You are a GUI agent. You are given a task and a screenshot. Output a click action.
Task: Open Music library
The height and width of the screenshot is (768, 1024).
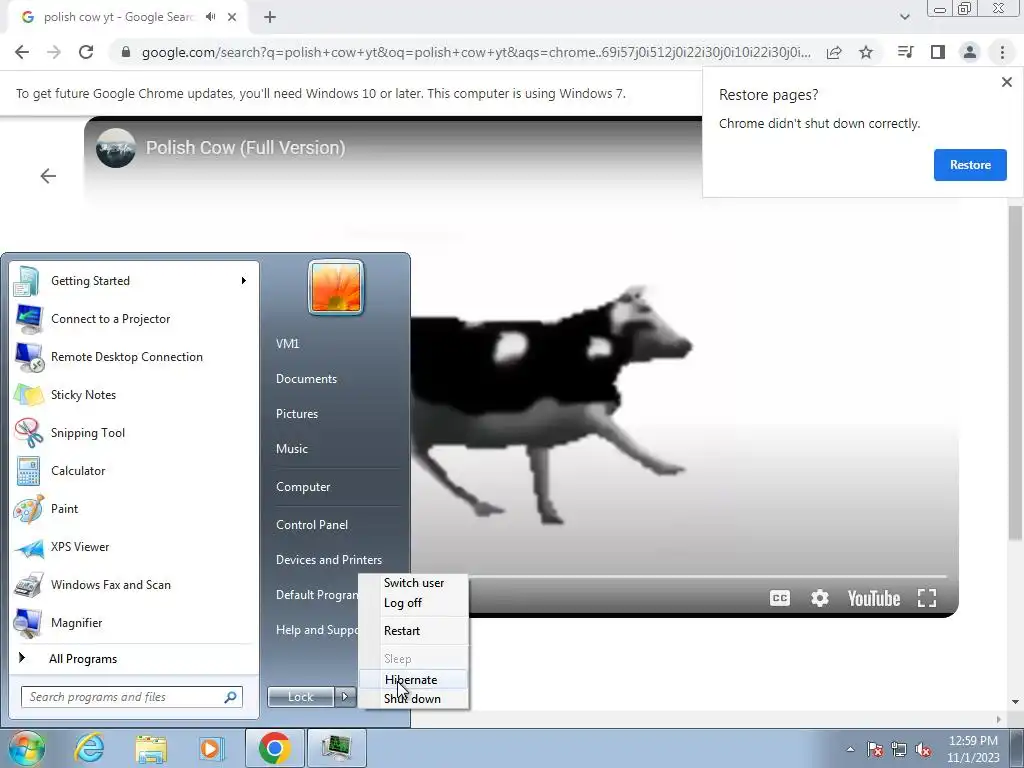291,449
